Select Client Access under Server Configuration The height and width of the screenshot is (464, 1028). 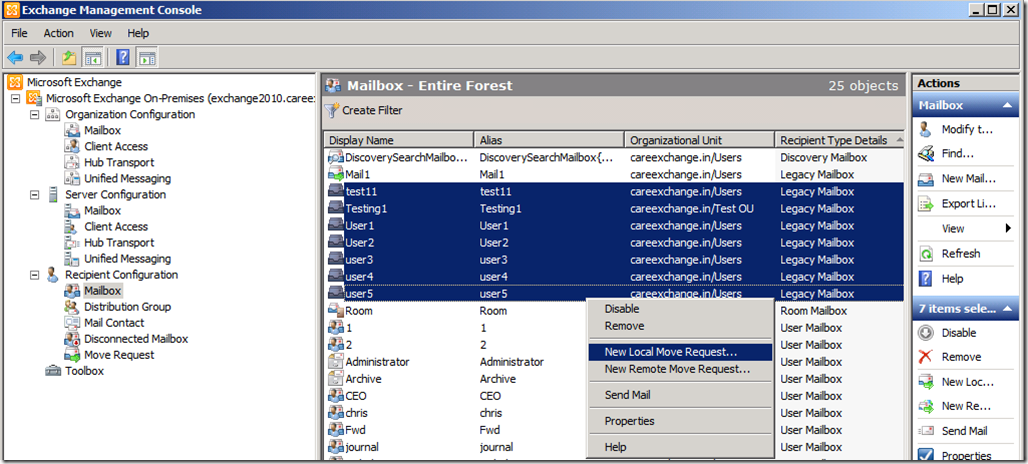pos(116,227)
